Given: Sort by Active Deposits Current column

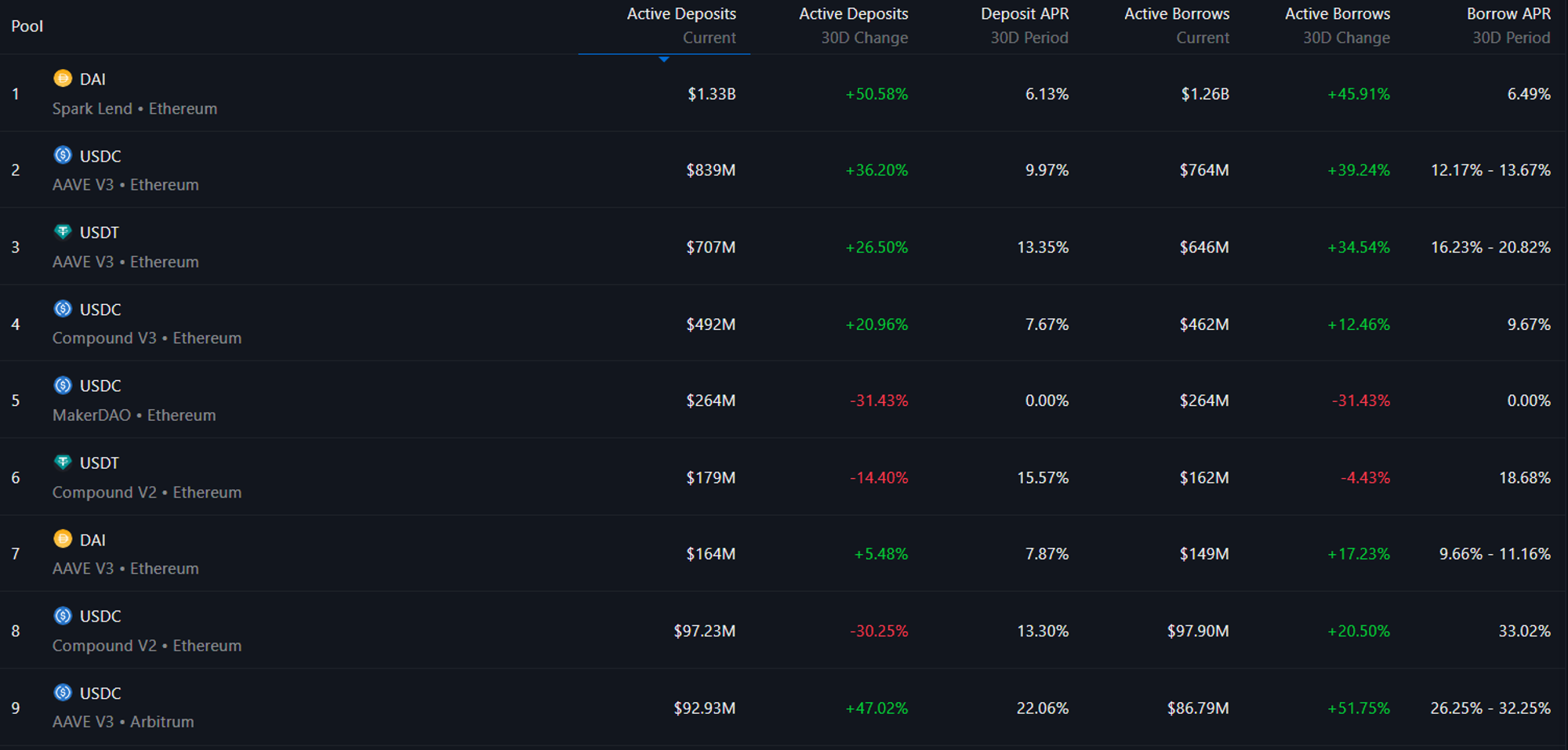Looking at the screenshot, I should (x=681, y=26).
